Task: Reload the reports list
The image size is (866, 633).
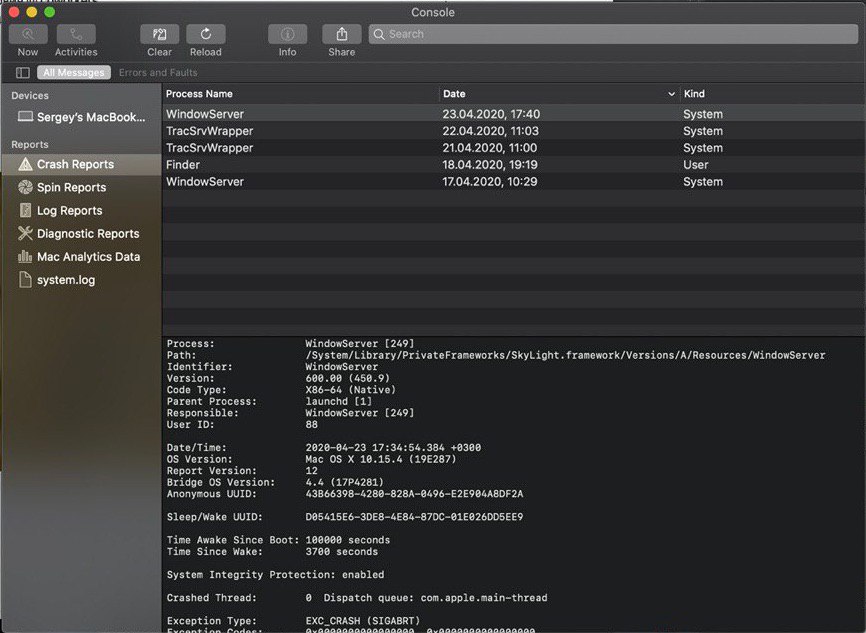Action: coord(205,34)
